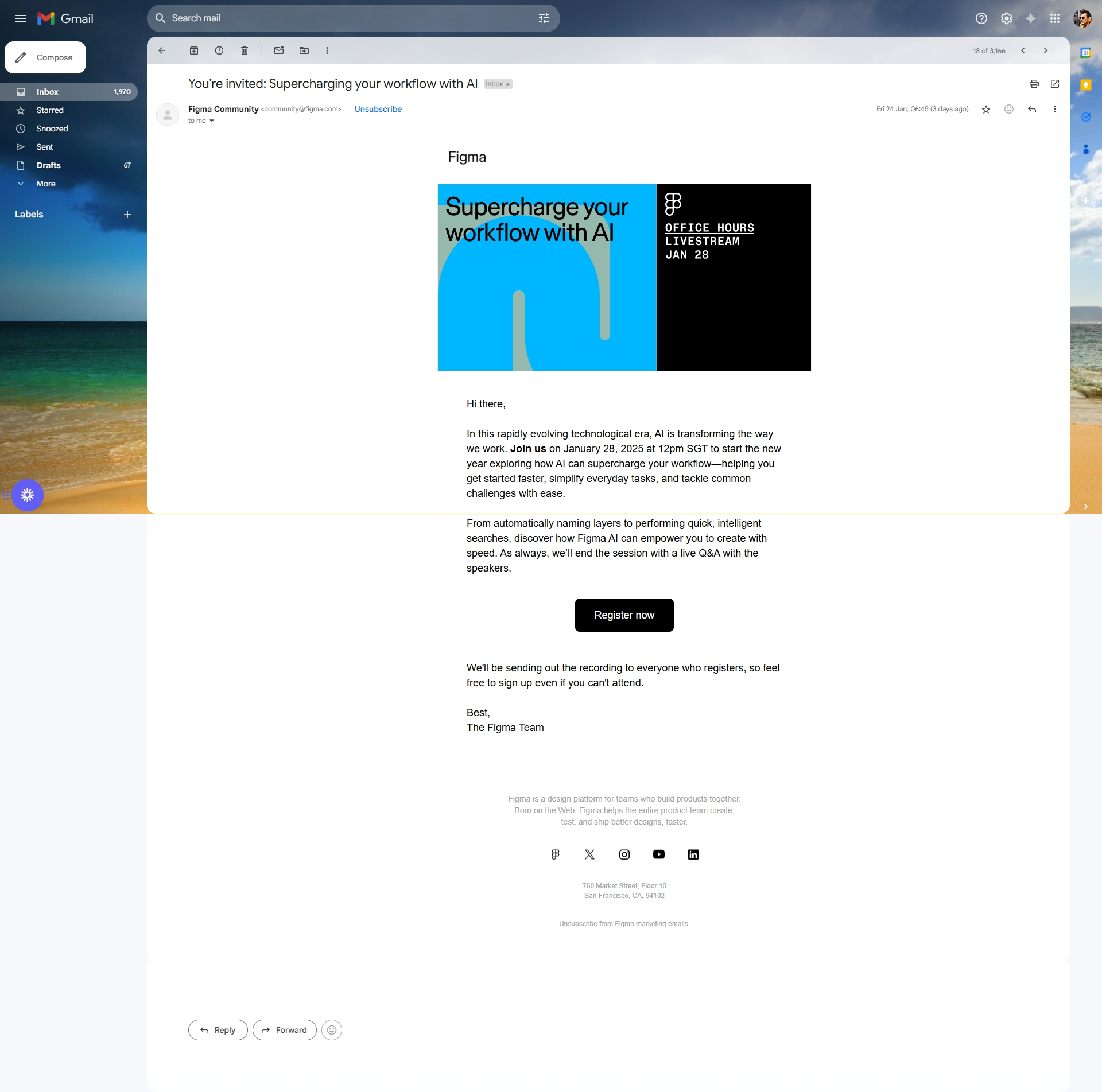Expand the 'to me' recipient details
This screenshot has width=1102, height=1092.
point(212,121)
